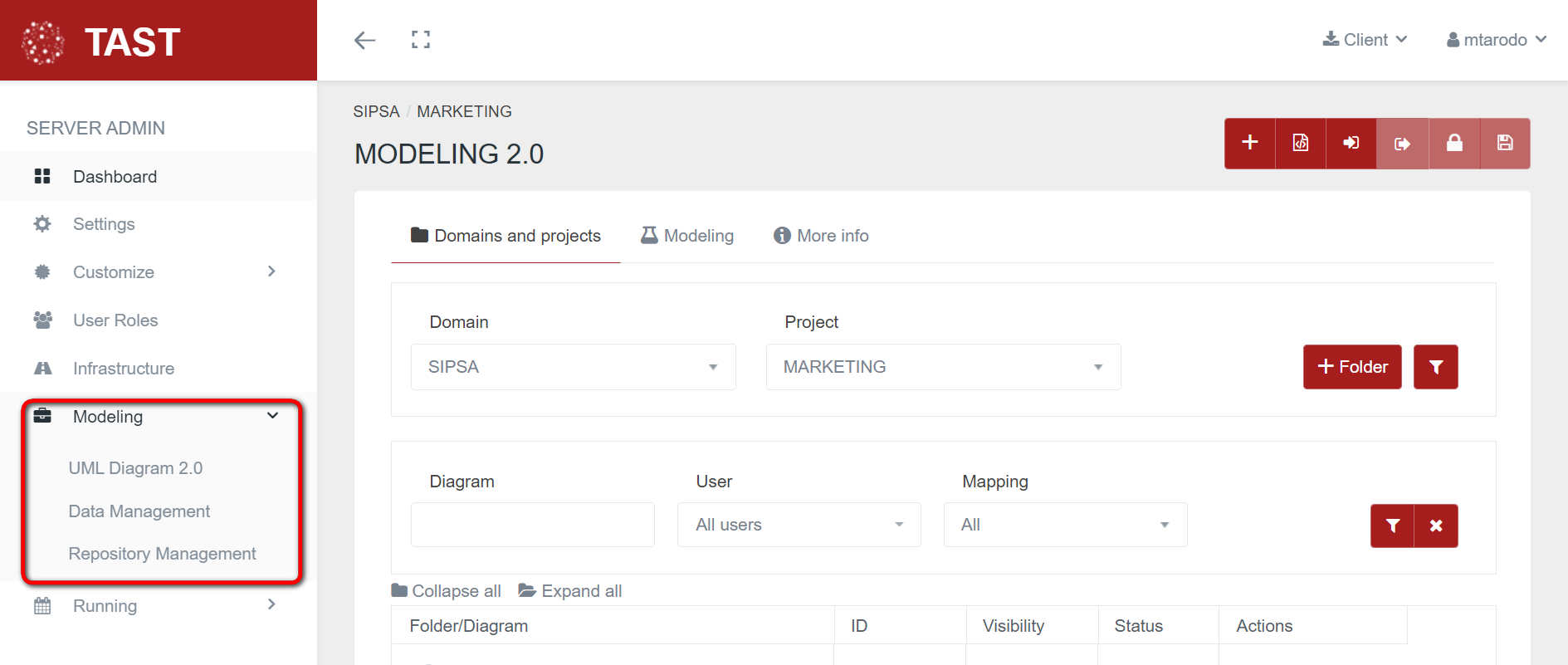Click the plus icon in the top toolbar
Screen dimensions: 1568x665
[x=1249, y=143]
